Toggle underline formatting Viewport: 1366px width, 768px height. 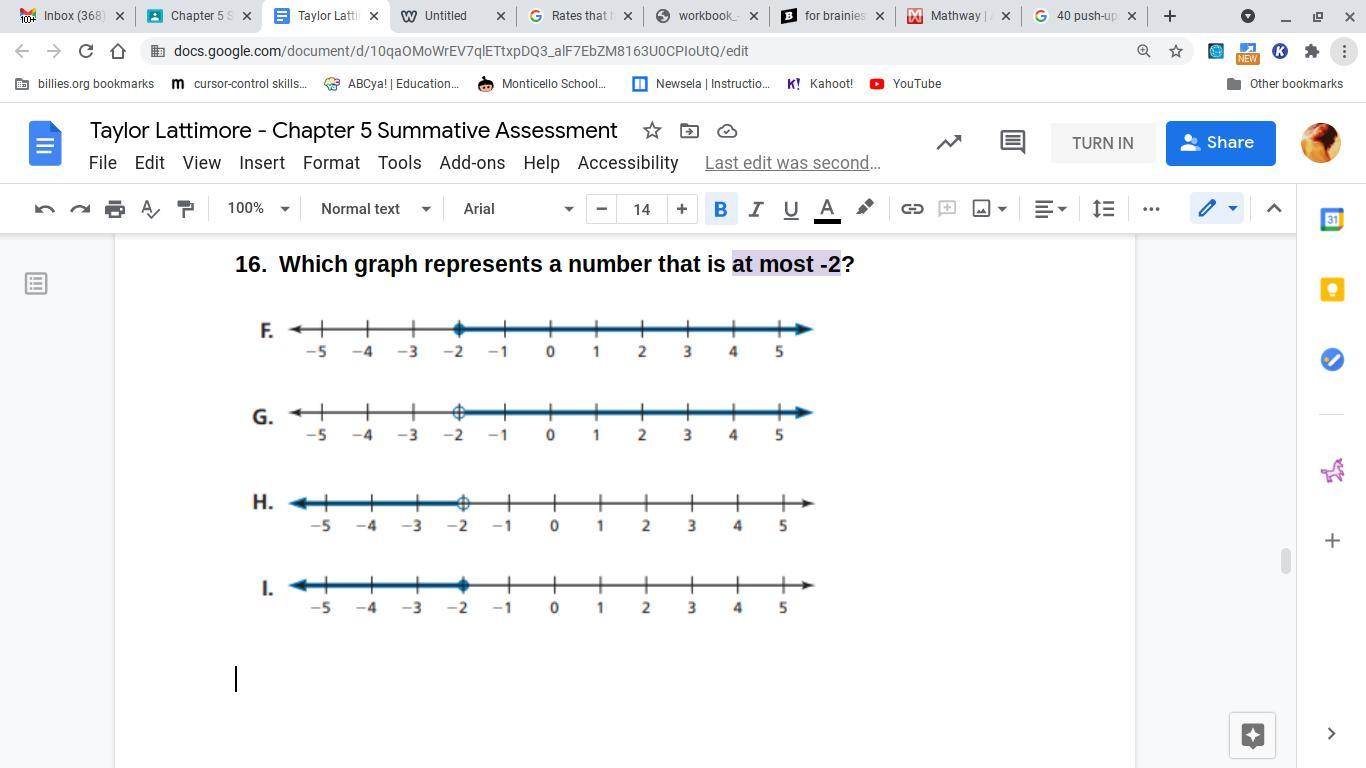click(x=790, y=209)
